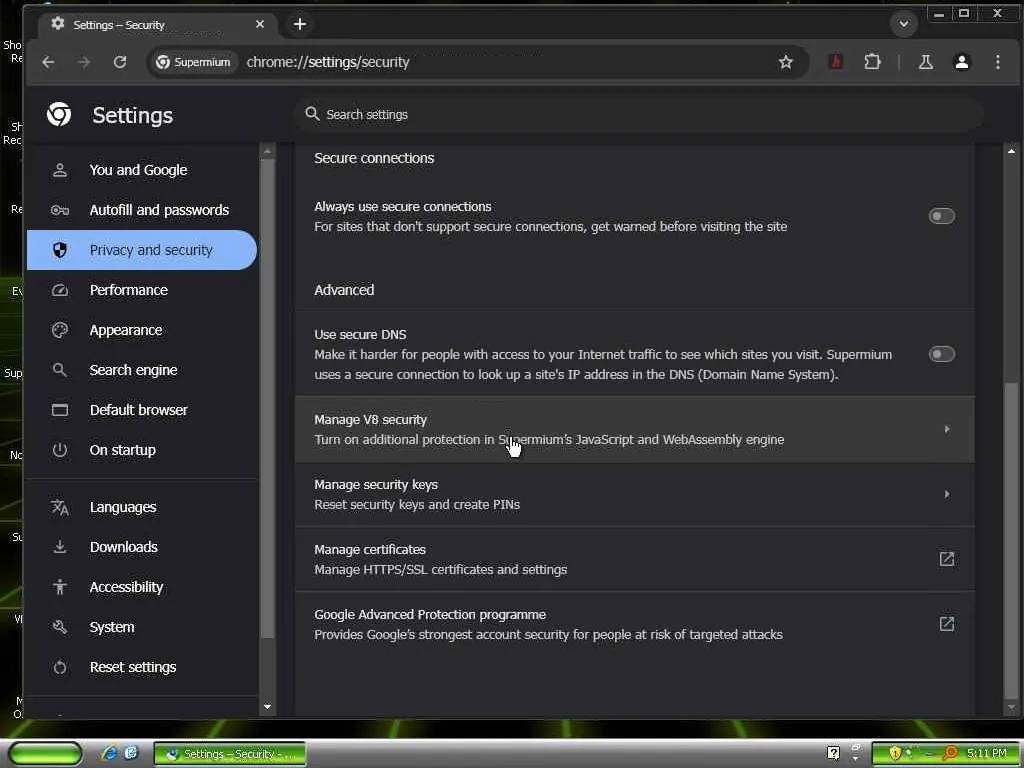Screen dimensions: 1024x768
Task: Open Manage certificates external link icon
Action: pos(946,559)
